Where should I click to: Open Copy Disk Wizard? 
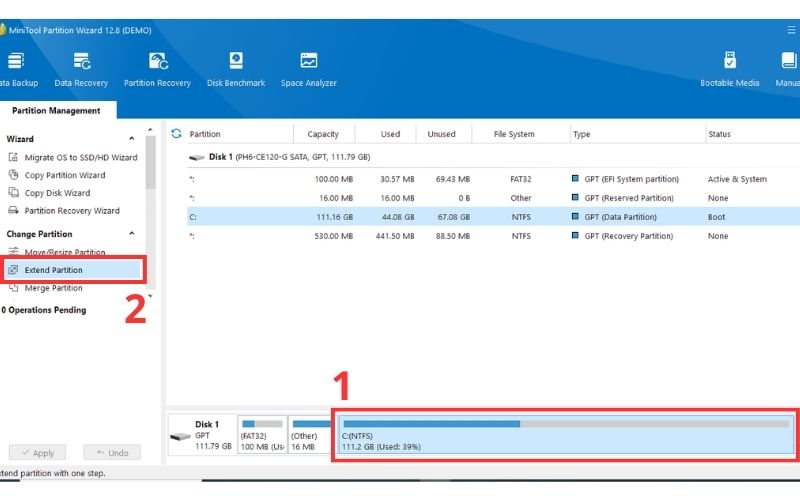[57, 193]
